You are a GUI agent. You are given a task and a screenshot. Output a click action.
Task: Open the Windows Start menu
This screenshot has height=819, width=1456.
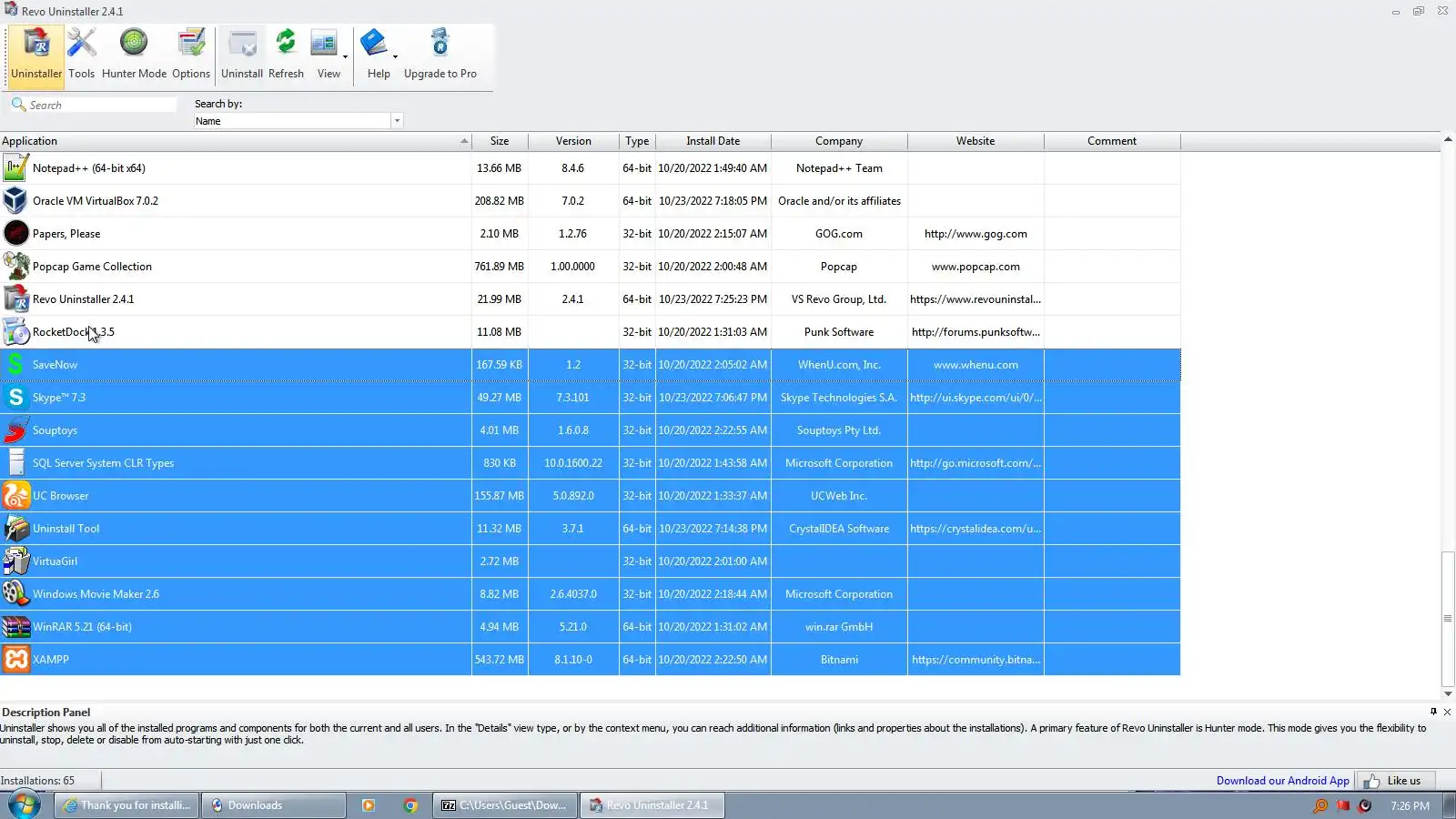click(x=25, y=805)
